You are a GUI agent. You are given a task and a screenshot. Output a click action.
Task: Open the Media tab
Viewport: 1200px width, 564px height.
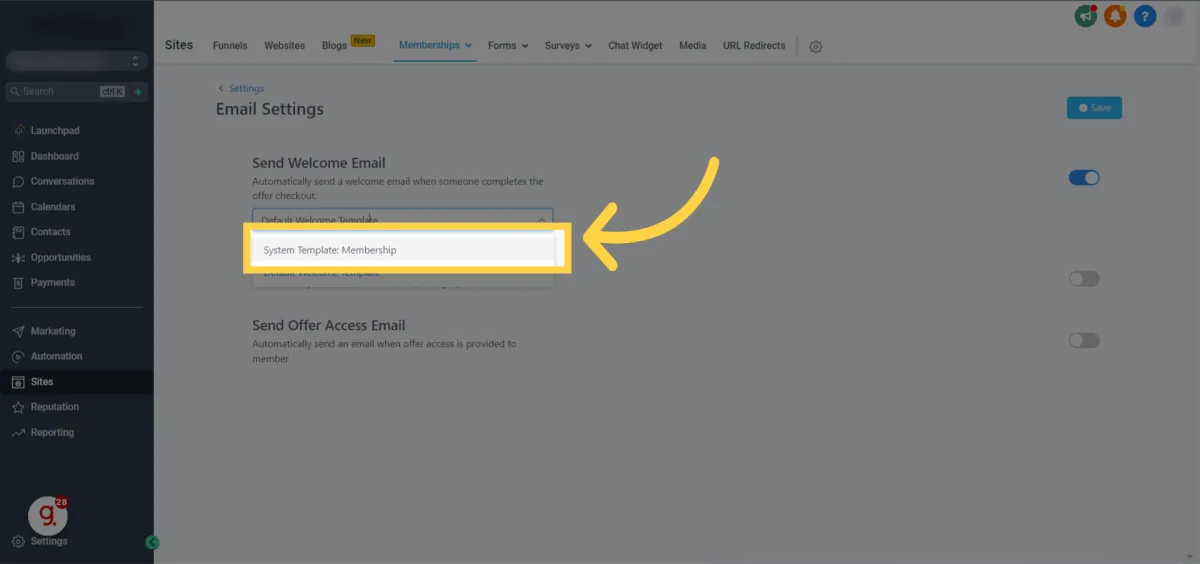point(692,46)
